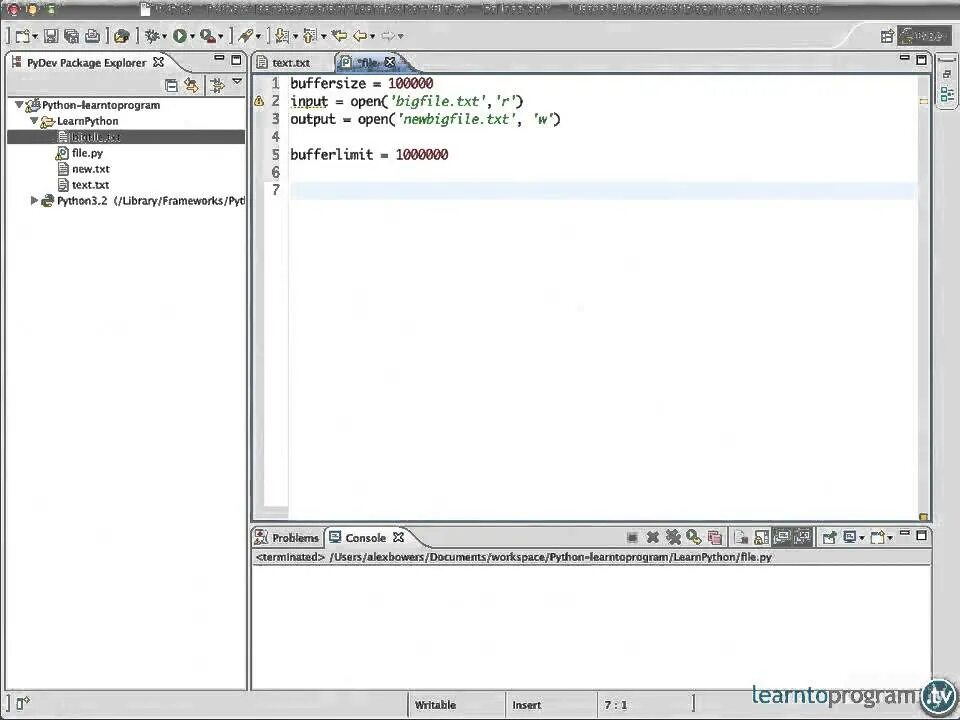Click the Outline icon in right strip

947,94
